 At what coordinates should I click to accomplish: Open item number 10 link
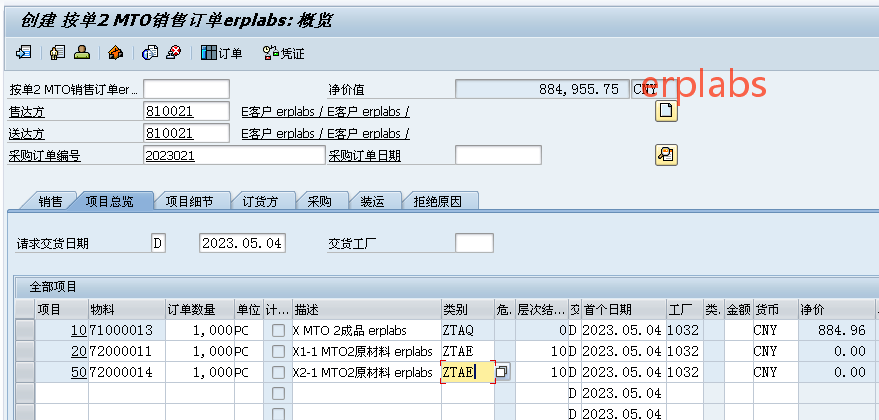pos(78,330)
